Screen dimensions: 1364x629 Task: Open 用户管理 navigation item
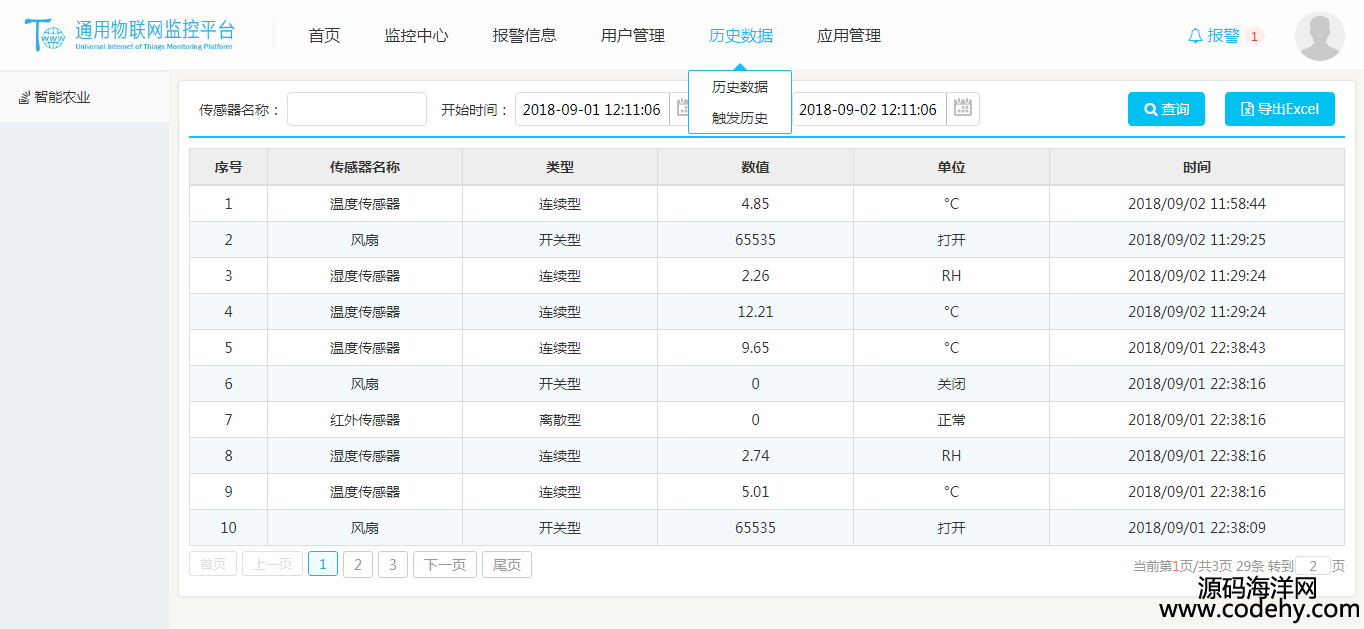(x=632, y=36)
